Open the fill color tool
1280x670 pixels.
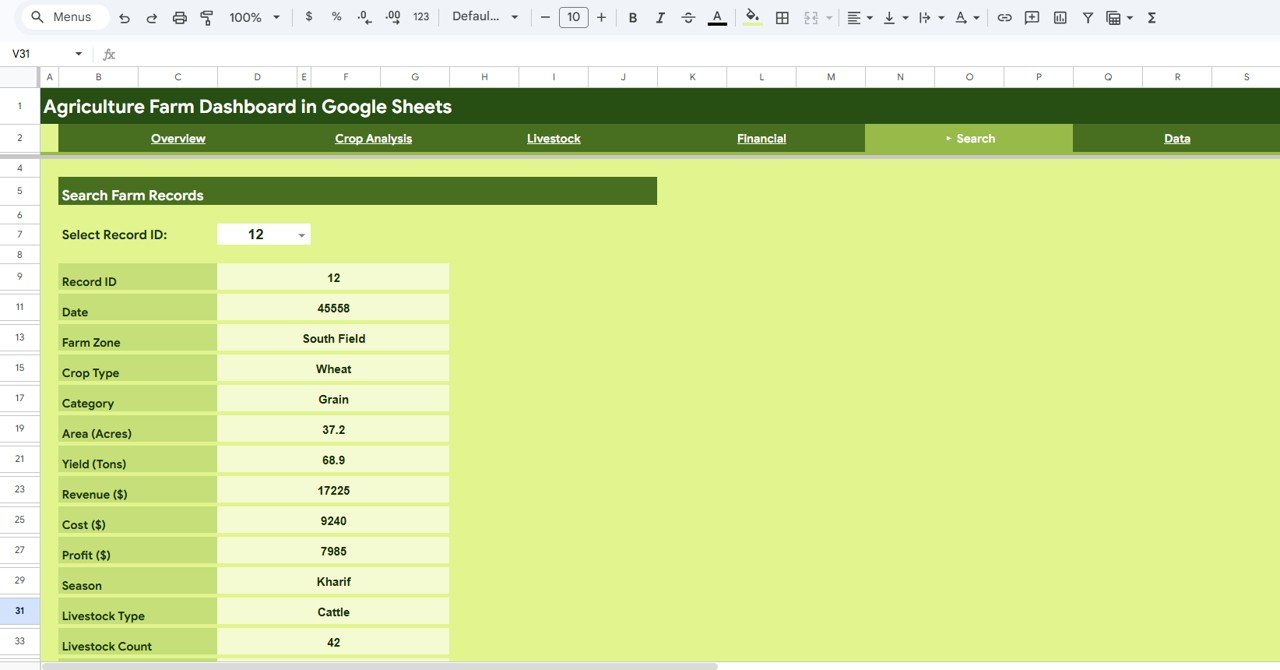(752, 17)
